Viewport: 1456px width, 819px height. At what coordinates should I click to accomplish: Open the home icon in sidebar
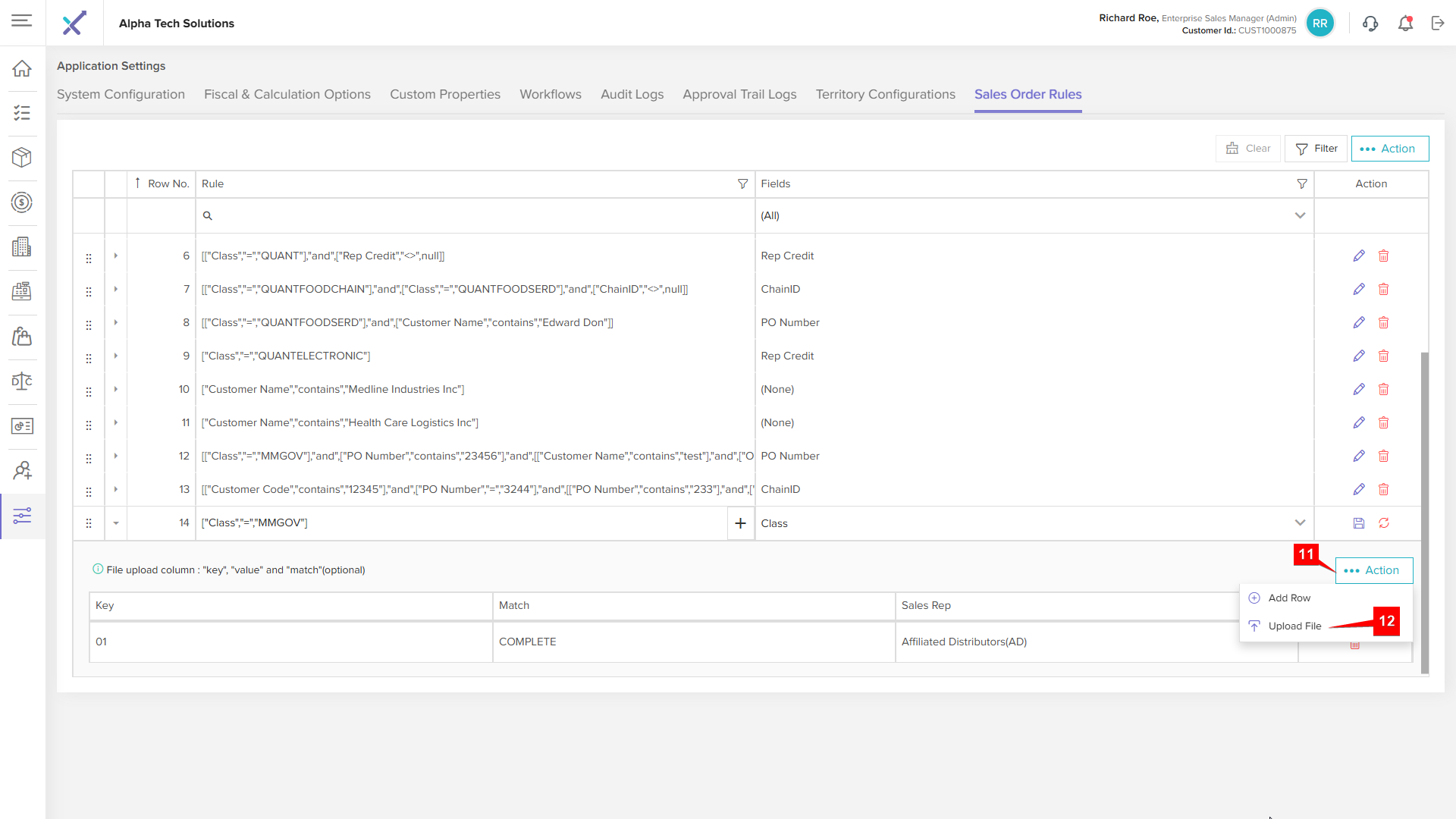[22, 68]
